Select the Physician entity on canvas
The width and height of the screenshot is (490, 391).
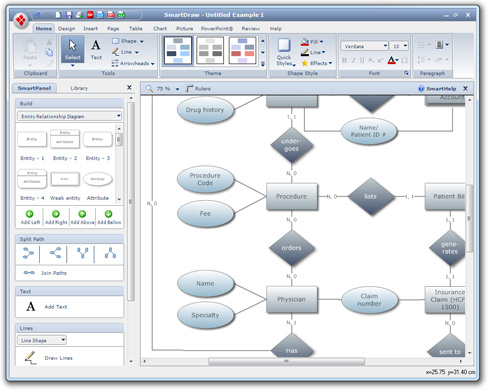coord(292,300)
